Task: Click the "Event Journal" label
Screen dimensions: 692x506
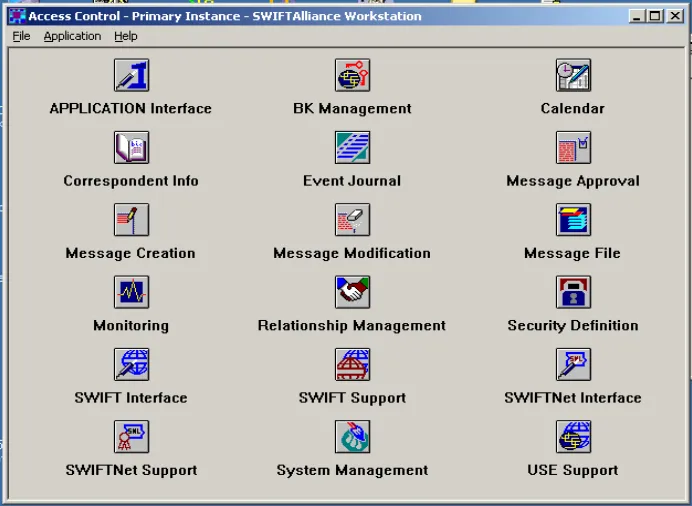Action: [x=352, y=181]
